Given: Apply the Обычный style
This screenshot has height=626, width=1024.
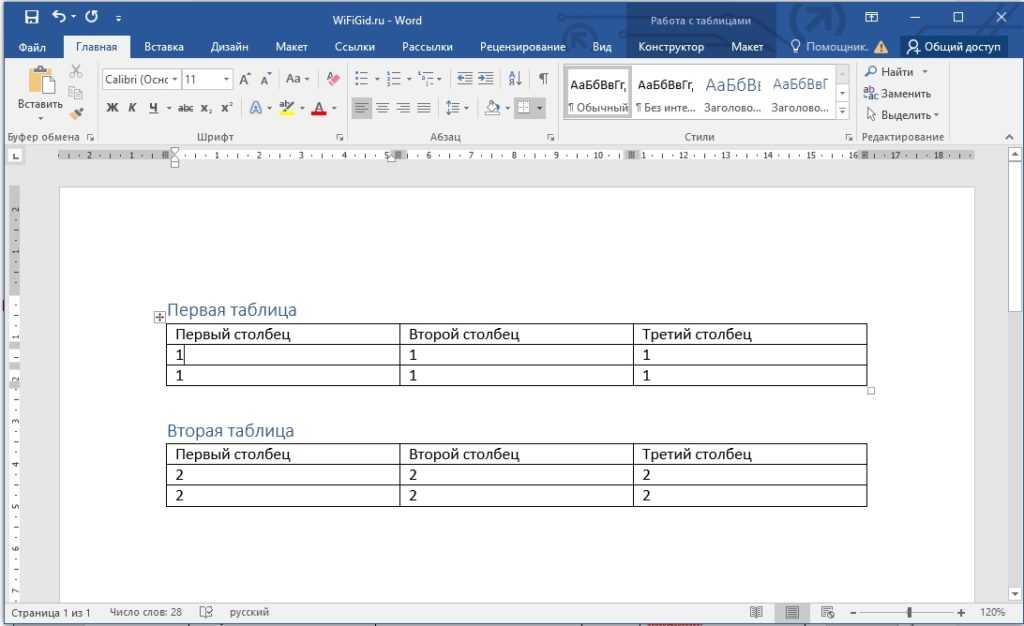Looking at the screenshot, I should click(x=598, y=93).
